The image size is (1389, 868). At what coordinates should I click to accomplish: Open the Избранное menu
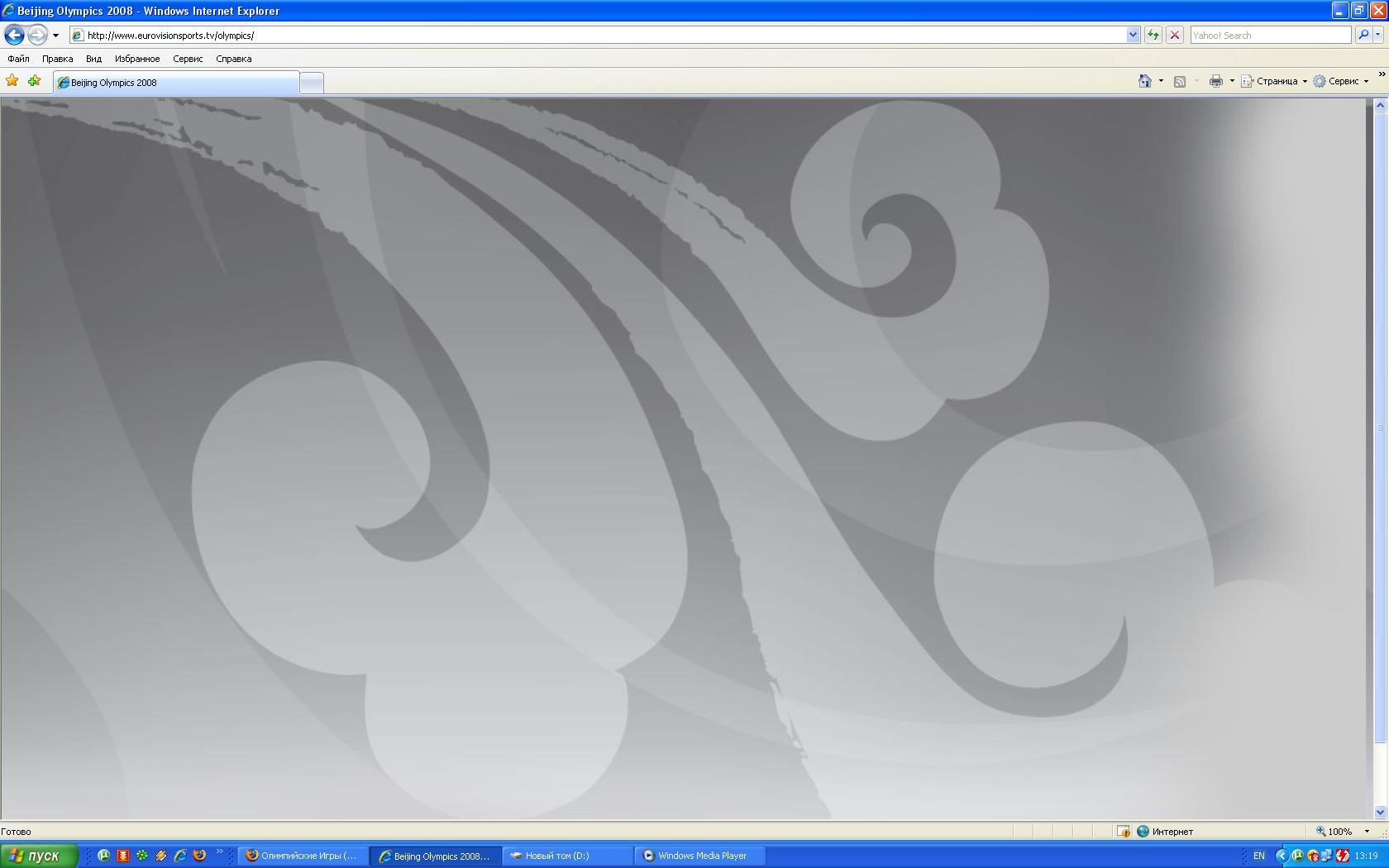coord(137,59)
